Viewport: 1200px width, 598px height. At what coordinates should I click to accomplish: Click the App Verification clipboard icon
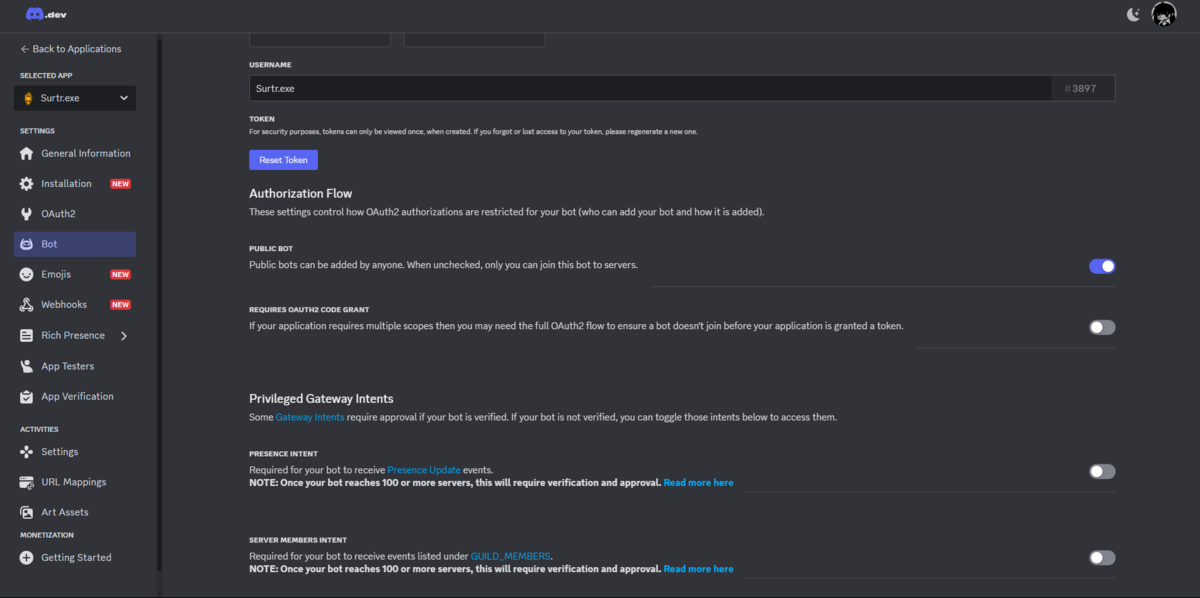pyautogui.click(x=27, y=397)
